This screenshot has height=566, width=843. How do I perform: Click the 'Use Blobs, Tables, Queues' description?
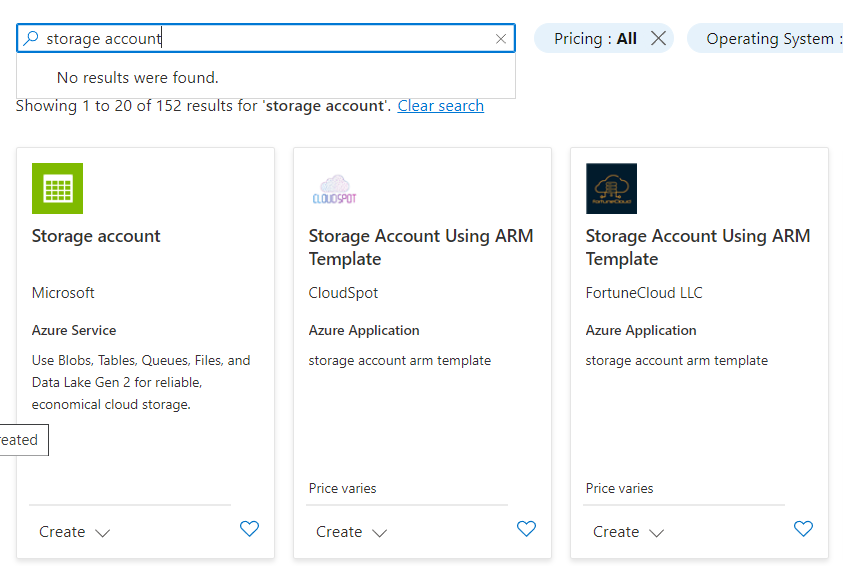[141, 382]
